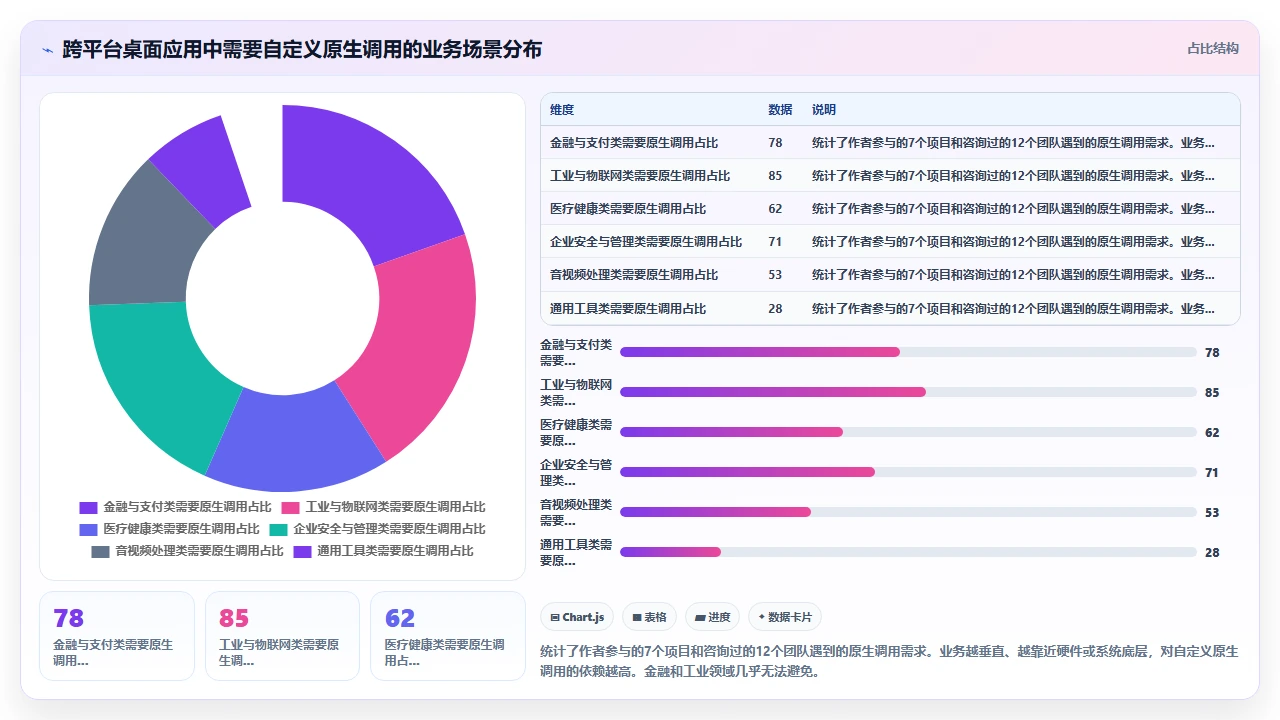This screenshot has width=1280, height=720.
Task: Click the table value 28
Action: [775, 309]
